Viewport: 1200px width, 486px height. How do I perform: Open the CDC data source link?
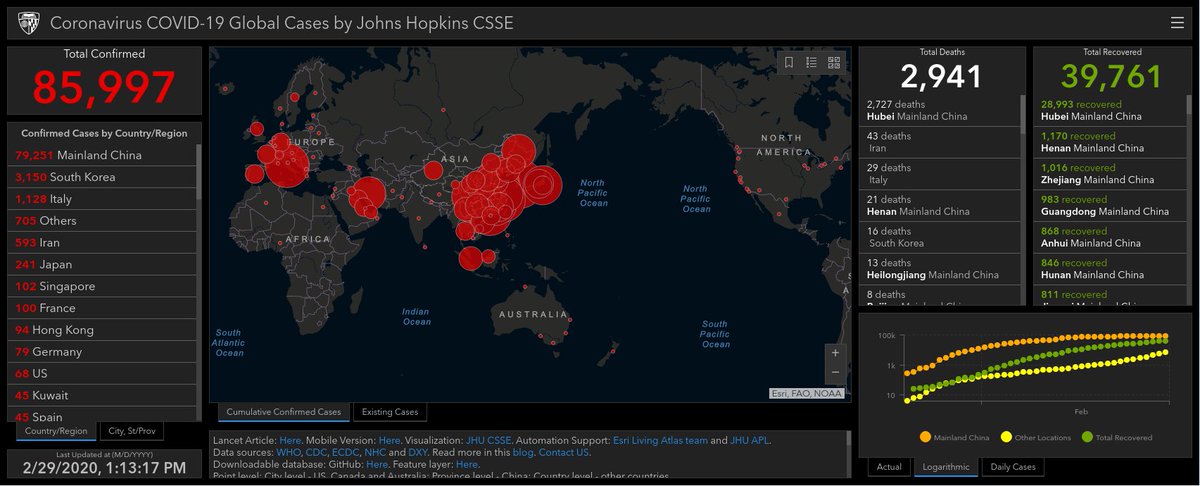317,453
